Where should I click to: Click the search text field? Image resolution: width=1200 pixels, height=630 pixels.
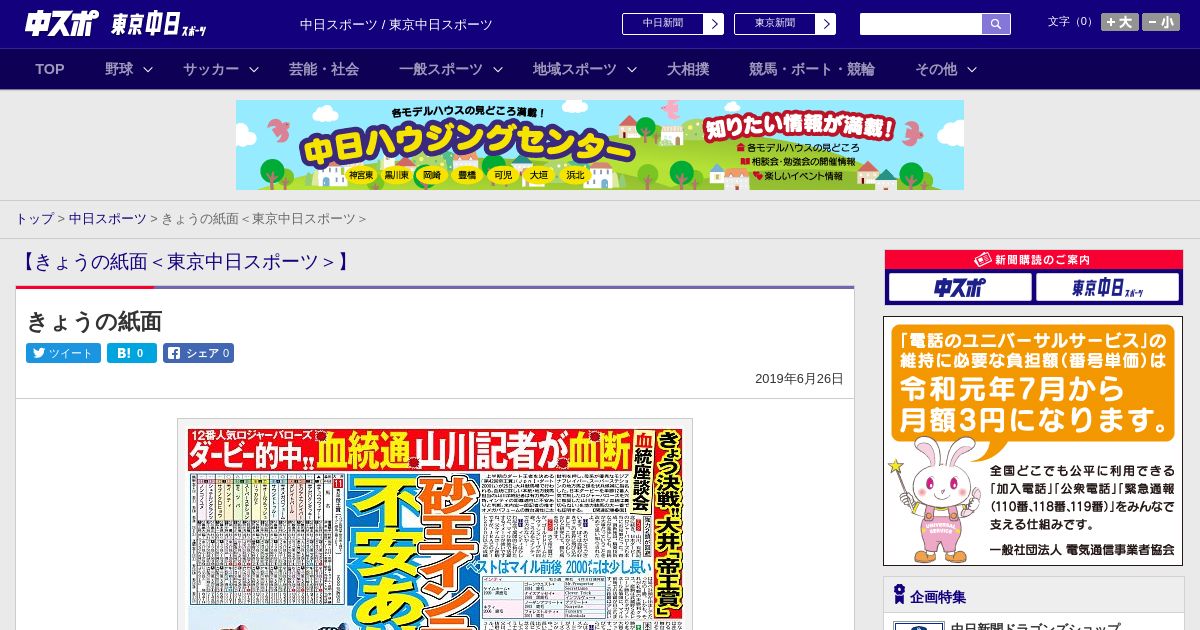pyautogui.click(x=921, y=24)
